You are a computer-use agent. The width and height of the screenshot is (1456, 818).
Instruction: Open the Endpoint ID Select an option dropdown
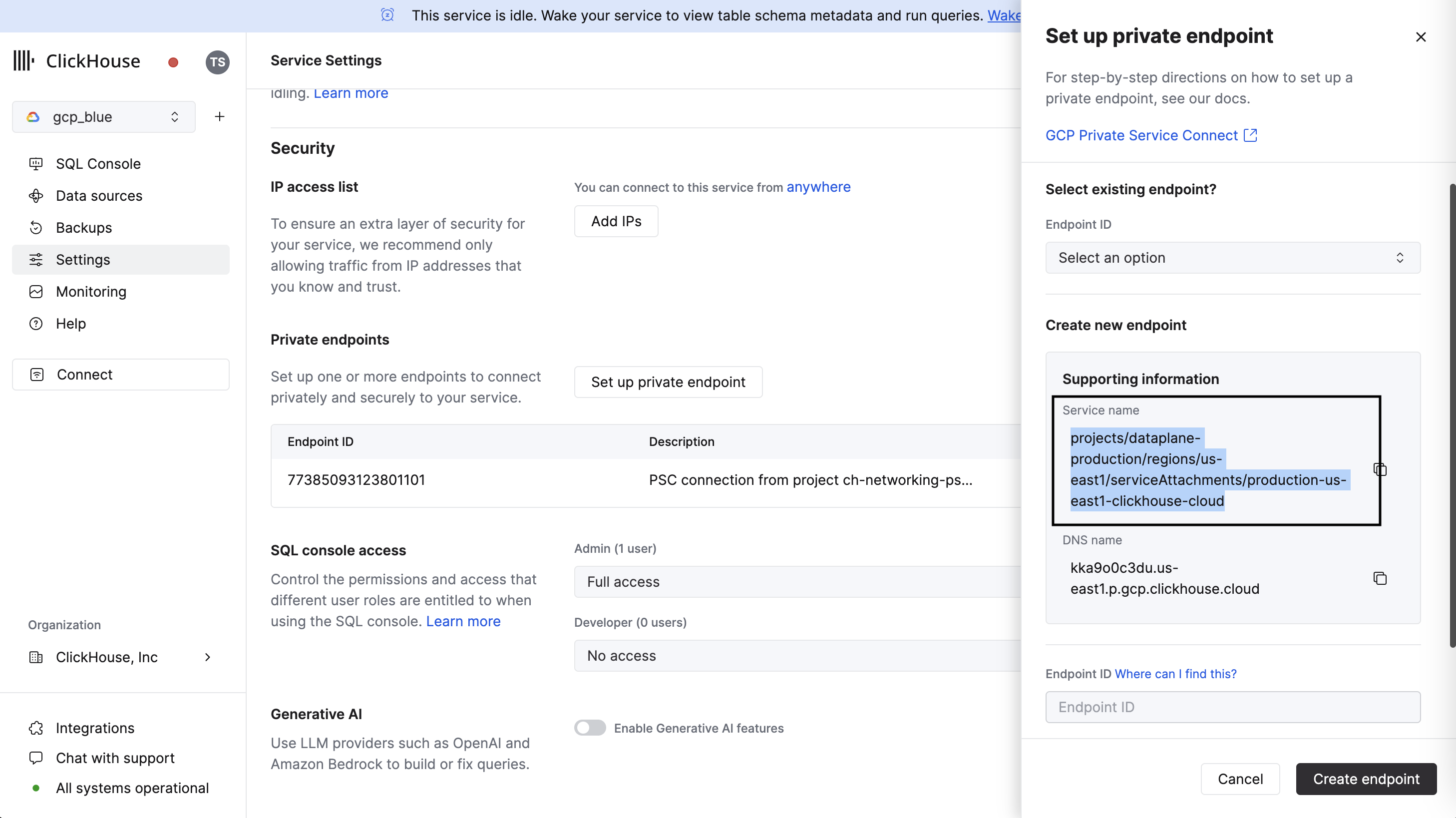tap(1233, 258)
